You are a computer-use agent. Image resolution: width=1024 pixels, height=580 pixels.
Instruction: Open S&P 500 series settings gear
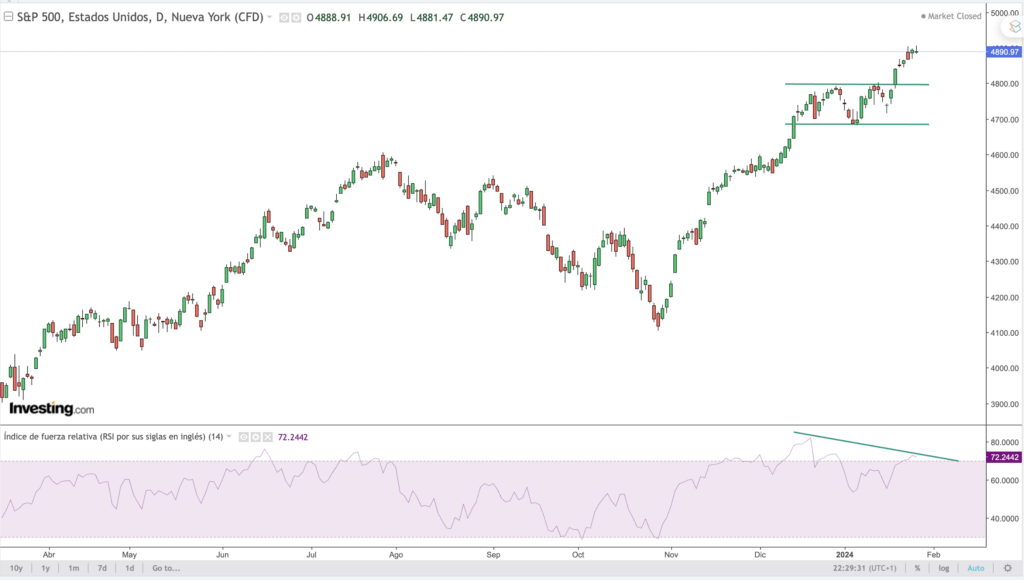(295, 18)
